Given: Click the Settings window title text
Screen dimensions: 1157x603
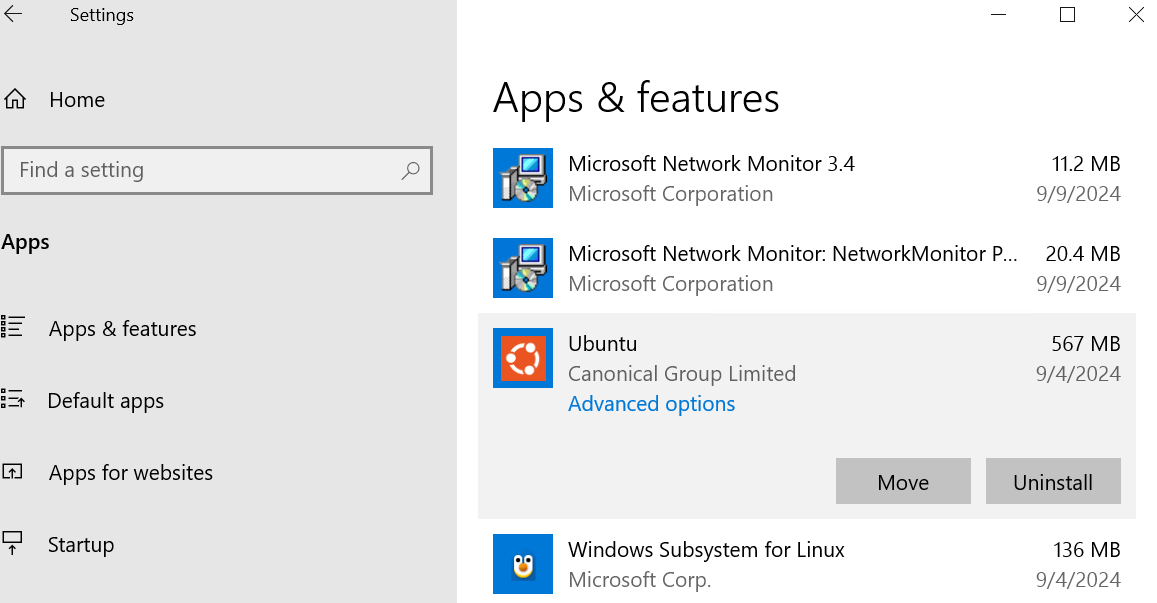Looking at the screenshot, I should tap(102, 15).
